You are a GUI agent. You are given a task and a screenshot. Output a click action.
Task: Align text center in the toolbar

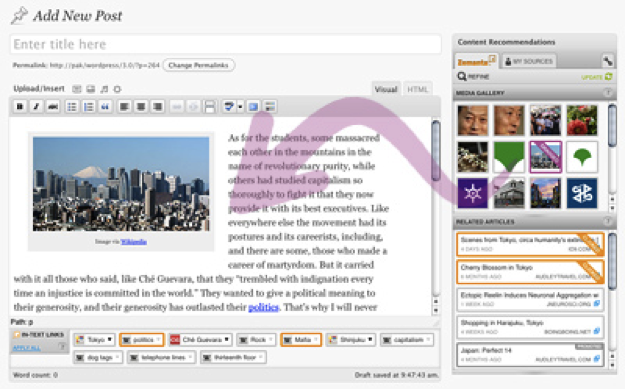pos(141,106)
